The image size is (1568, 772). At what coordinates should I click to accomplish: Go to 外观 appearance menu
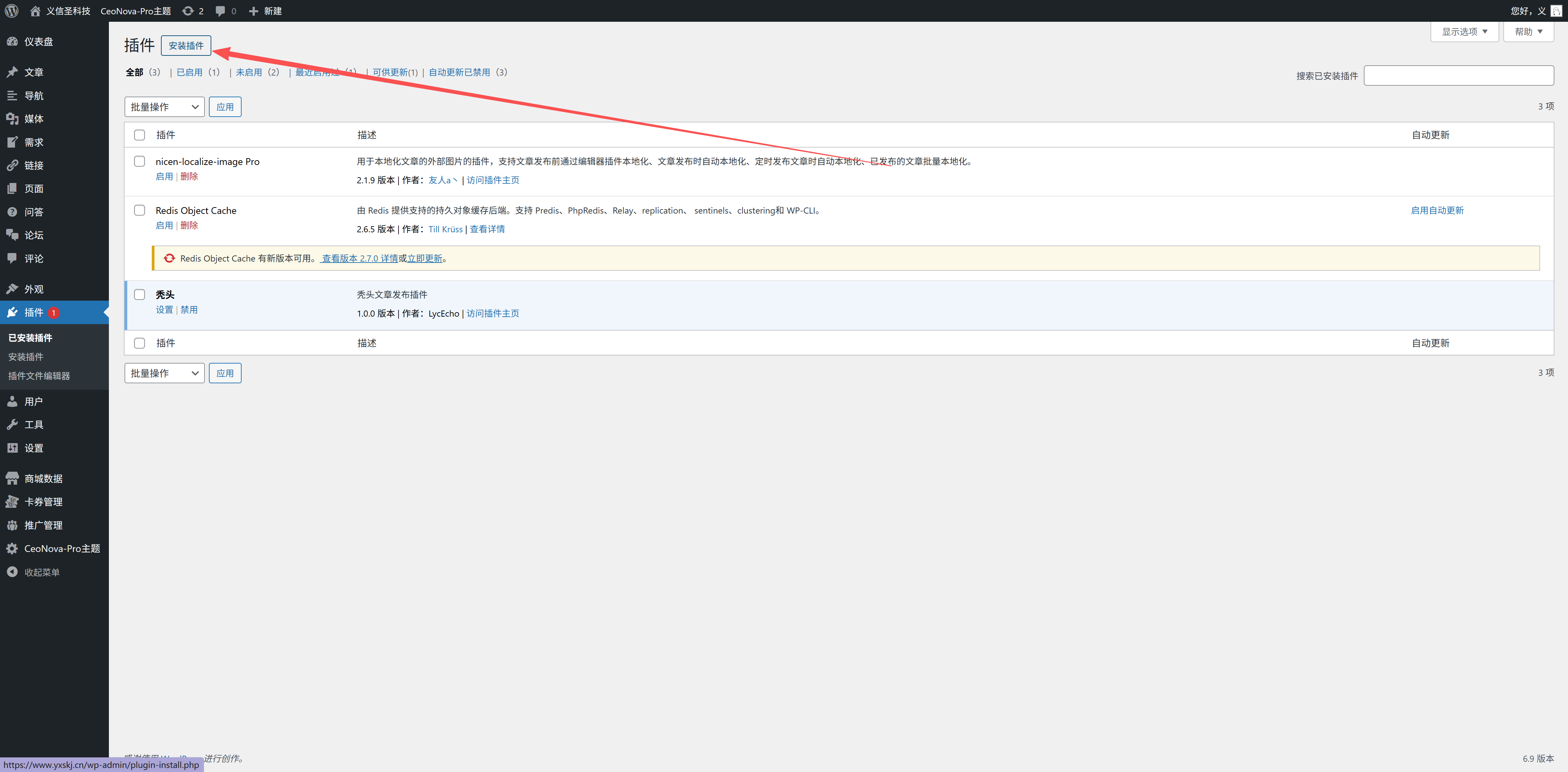[33, 289]
